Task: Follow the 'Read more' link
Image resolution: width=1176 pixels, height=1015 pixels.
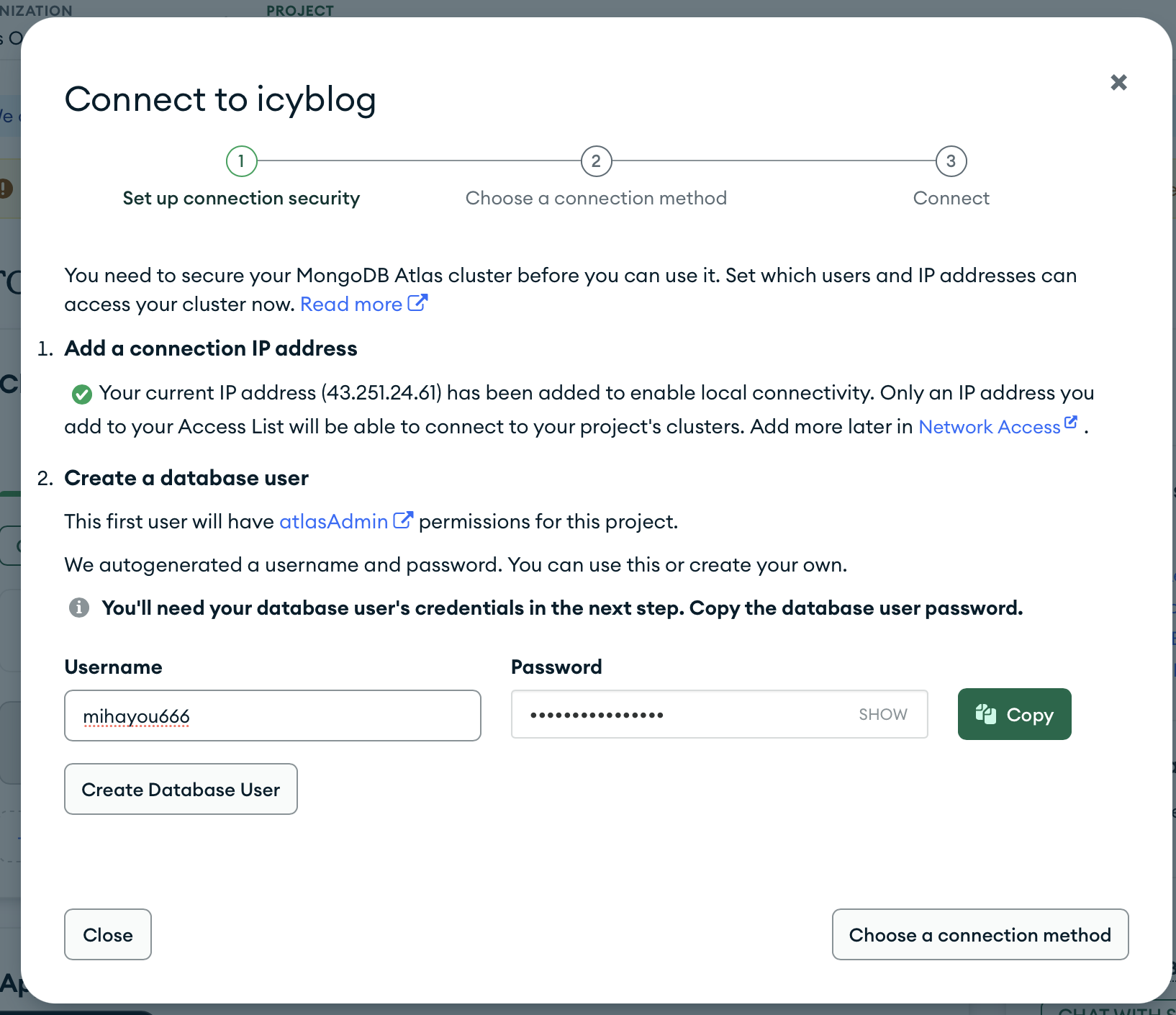Action: pos(363,304)
